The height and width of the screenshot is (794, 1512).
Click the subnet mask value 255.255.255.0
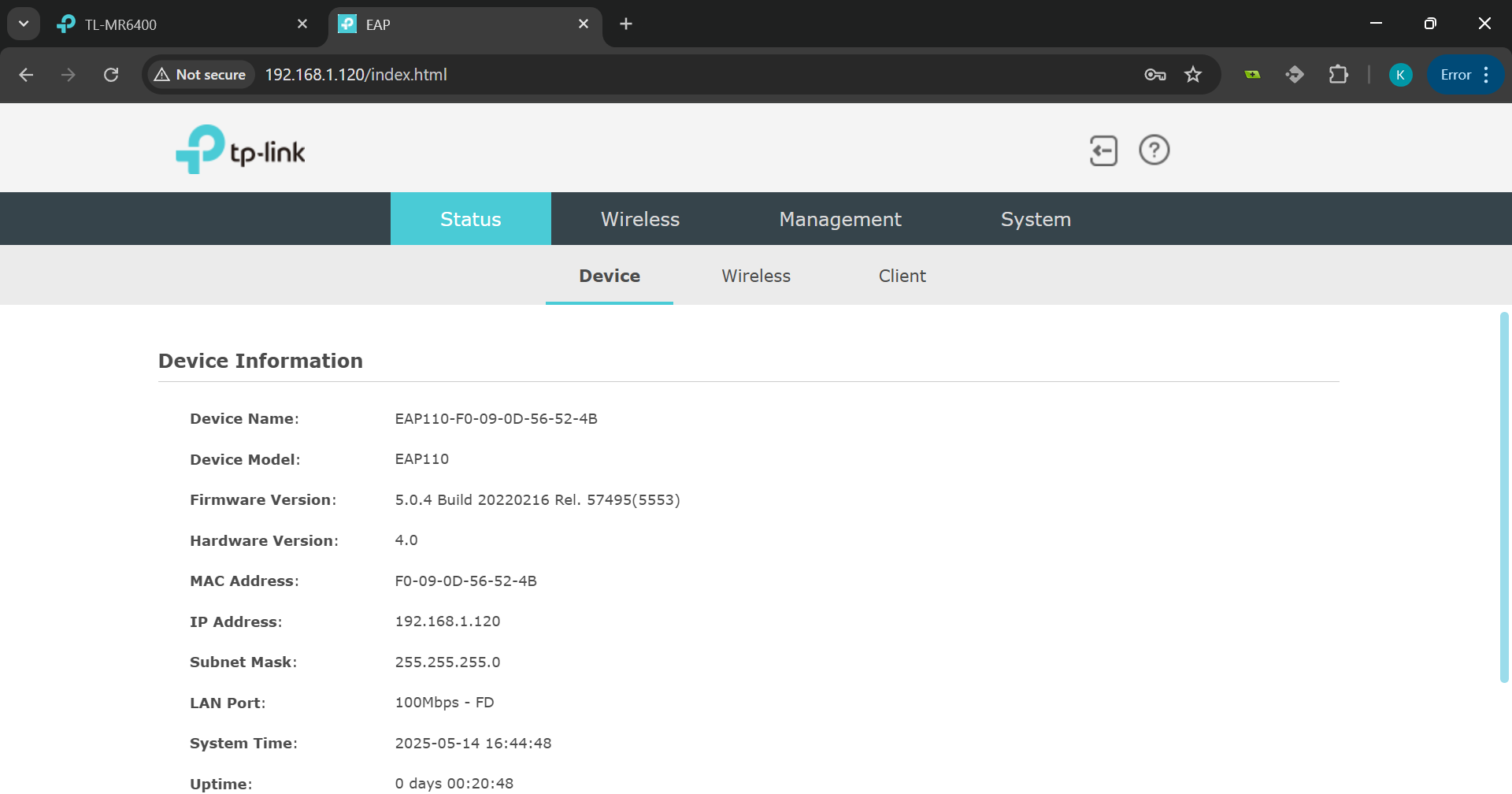point(448,662)
